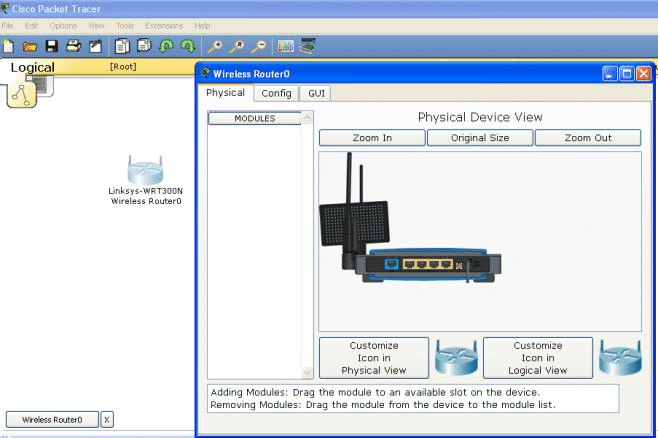This screenshot has height=438, width=658.
Task: Click the Zoom Out button in device view
Action: [588, 138]
